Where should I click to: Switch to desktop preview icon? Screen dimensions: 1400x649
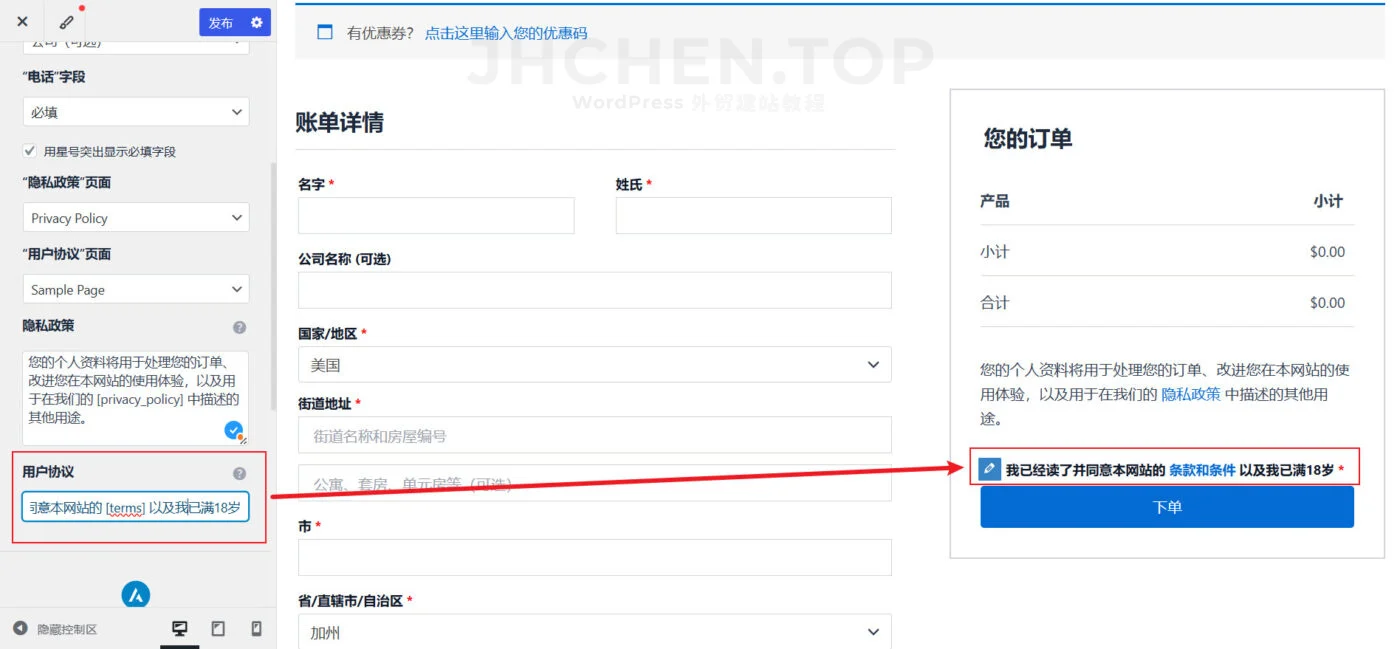coord(180,629)
